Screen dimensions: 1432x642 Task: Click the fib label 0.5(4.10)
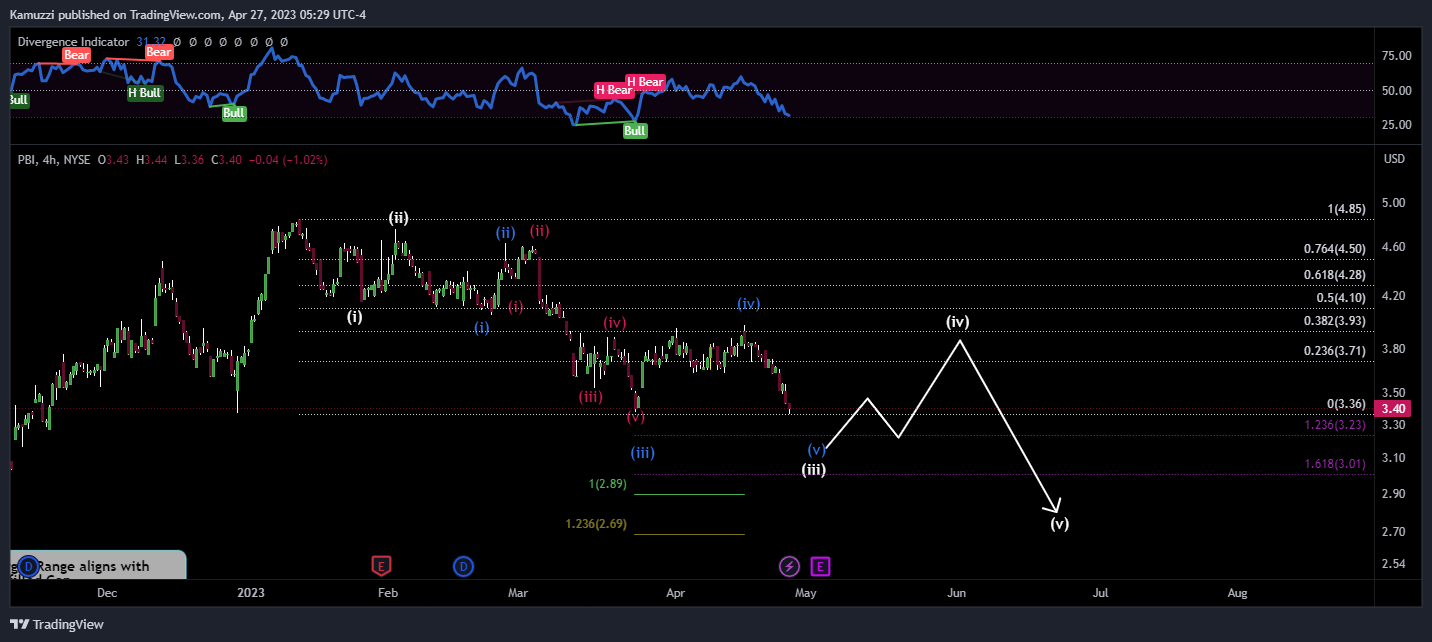(1341, 298)
